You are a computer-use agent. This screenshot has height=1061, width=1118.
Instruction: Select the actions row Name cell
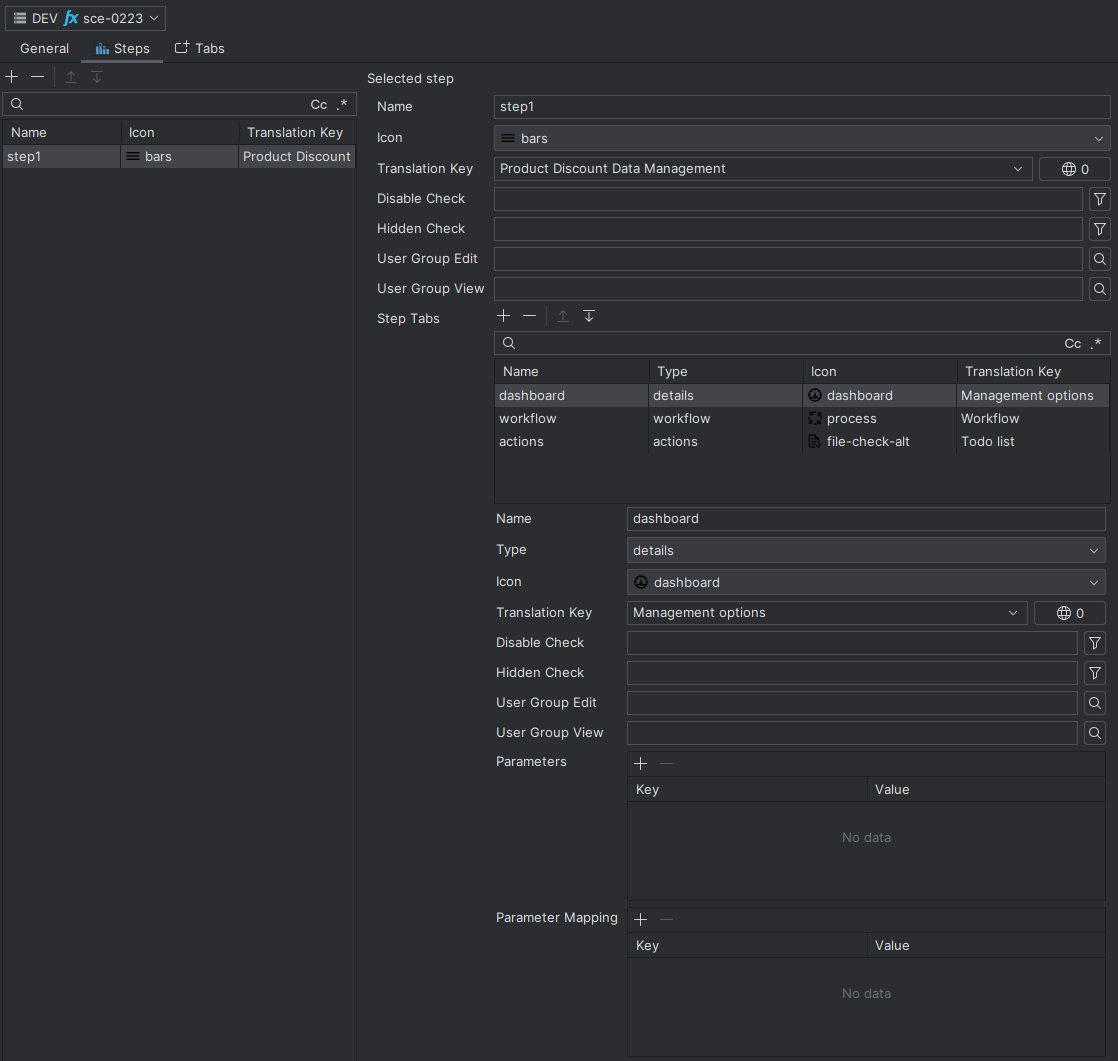click(571, 441)
